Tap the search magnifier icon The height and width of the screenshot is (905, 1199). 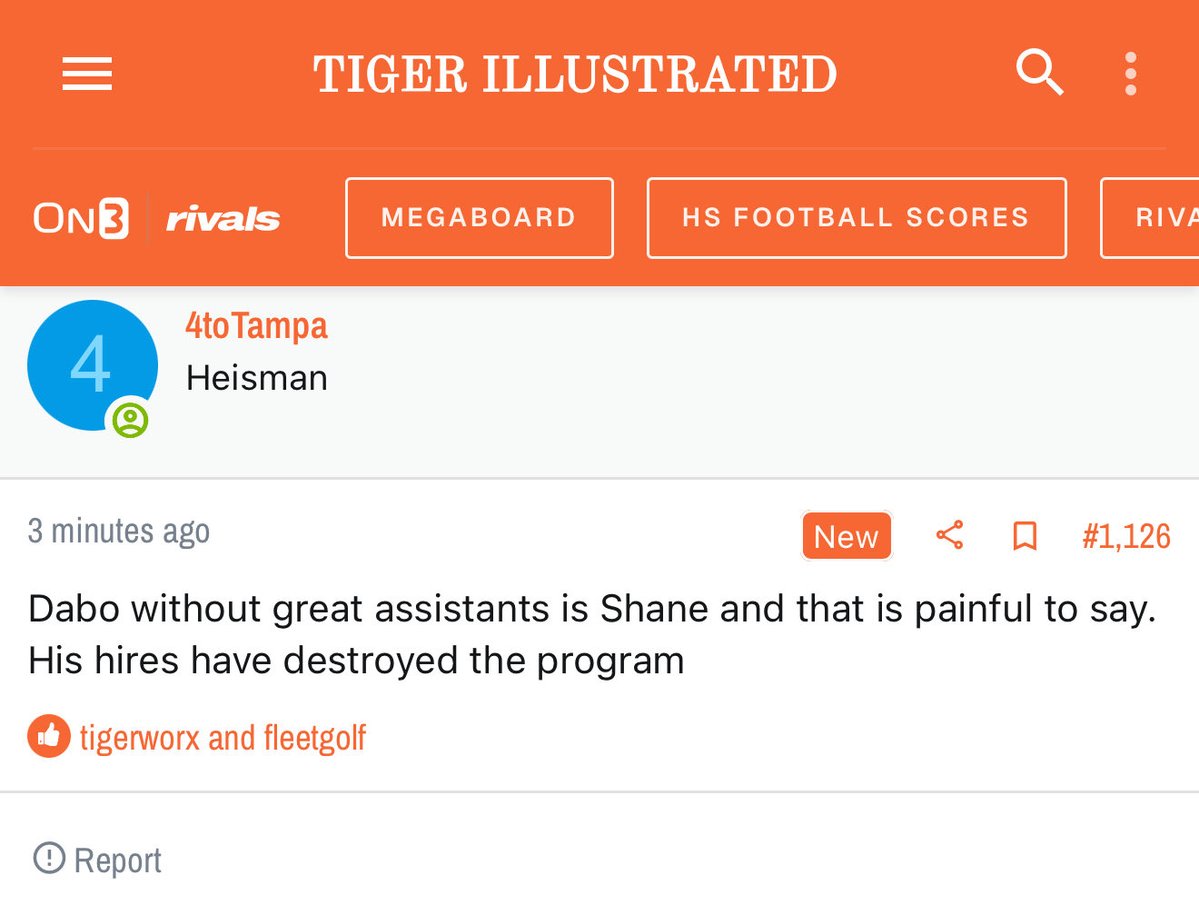pyautogui.click(x=1039, y=73)
